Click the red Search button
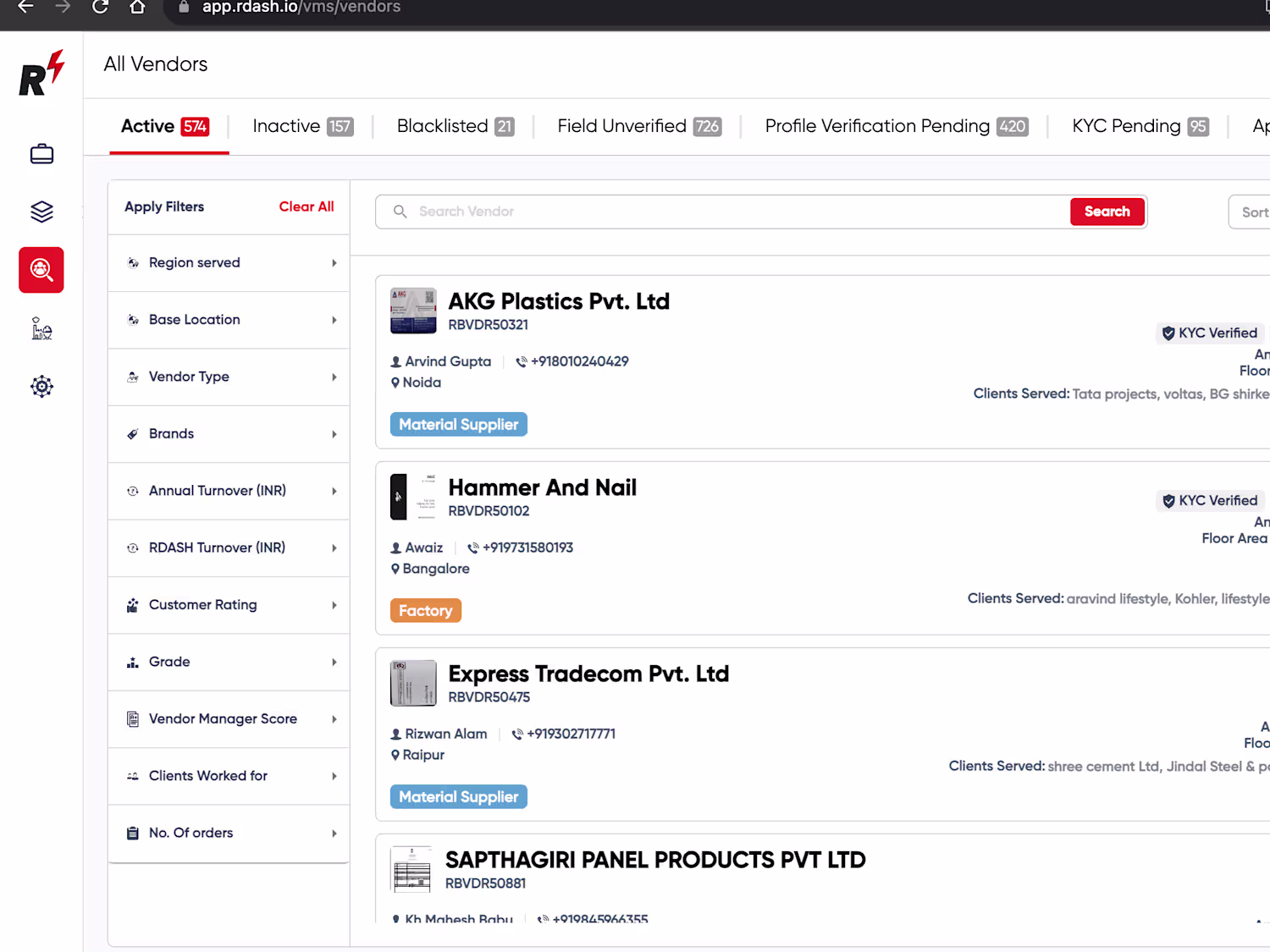Screen dimensions: 1270x952 (x=1107, y=212)
